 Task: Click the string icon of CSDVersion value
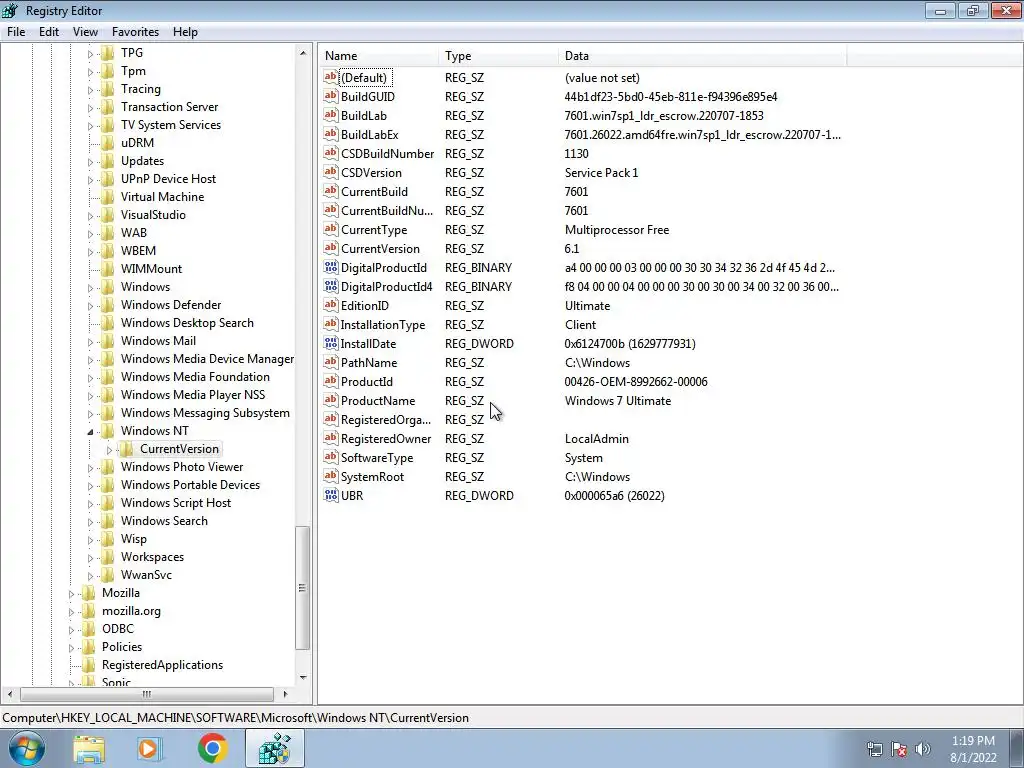pos(330,172)
